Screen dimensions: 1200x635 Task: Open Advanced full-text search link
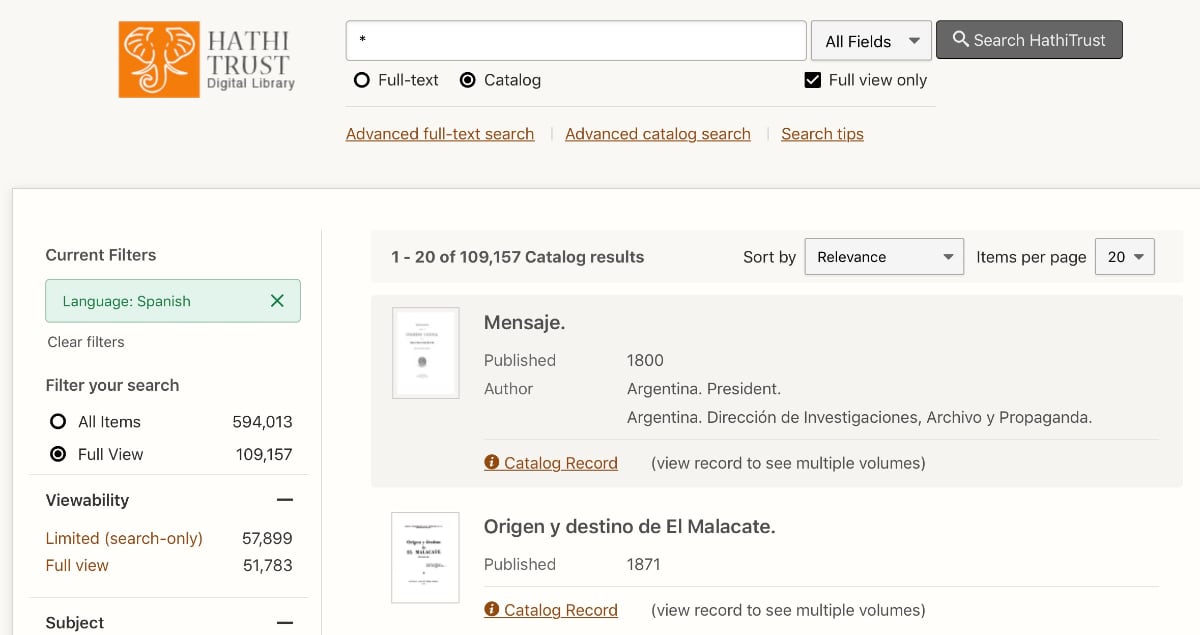(x=440, y=134)
